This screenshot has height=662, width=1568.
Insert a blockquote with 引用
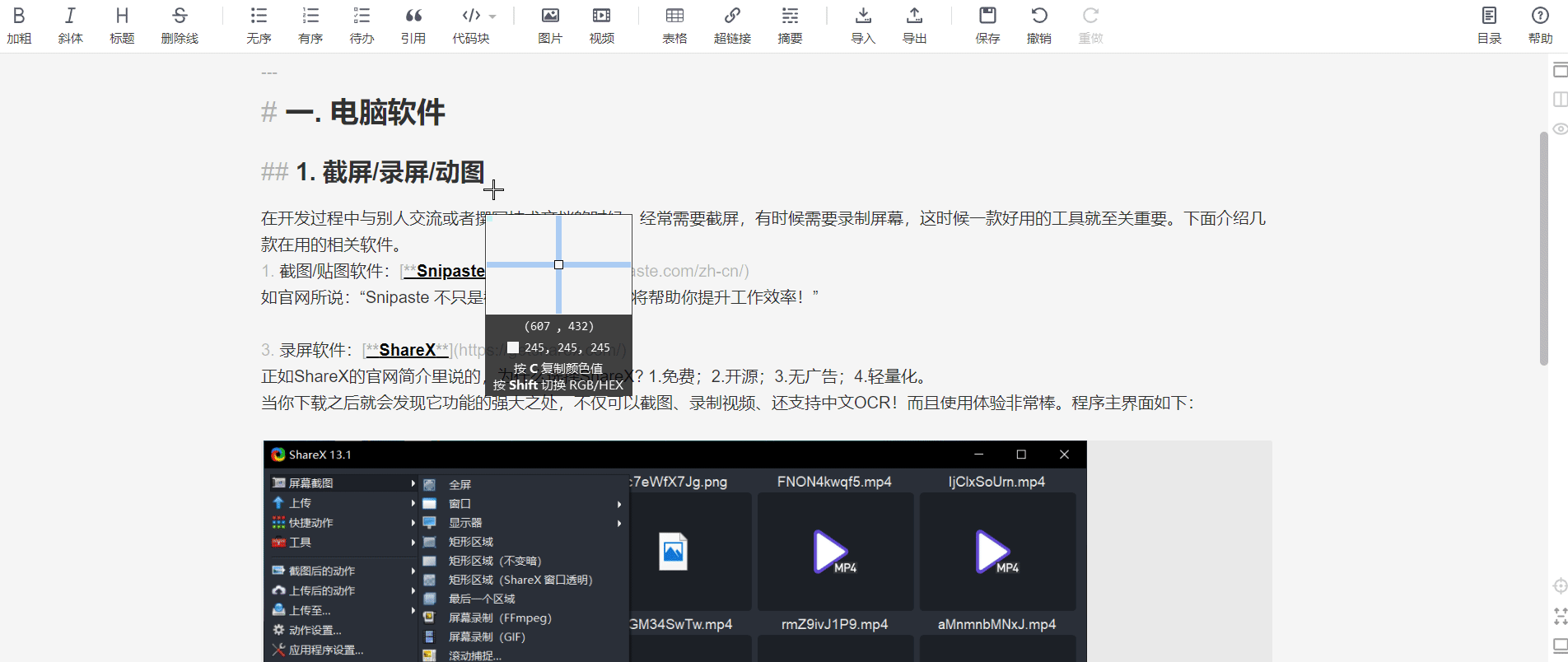413,26
